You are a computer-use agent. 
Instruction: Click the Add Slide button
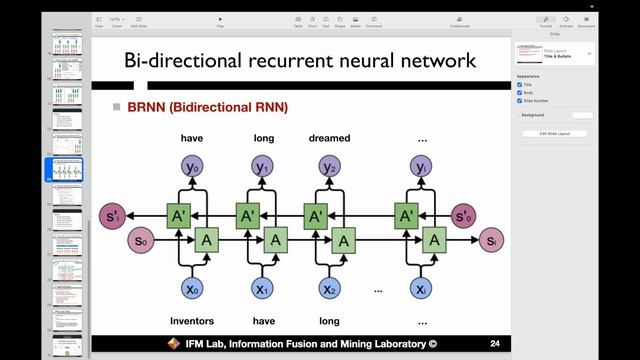(139, 22)
